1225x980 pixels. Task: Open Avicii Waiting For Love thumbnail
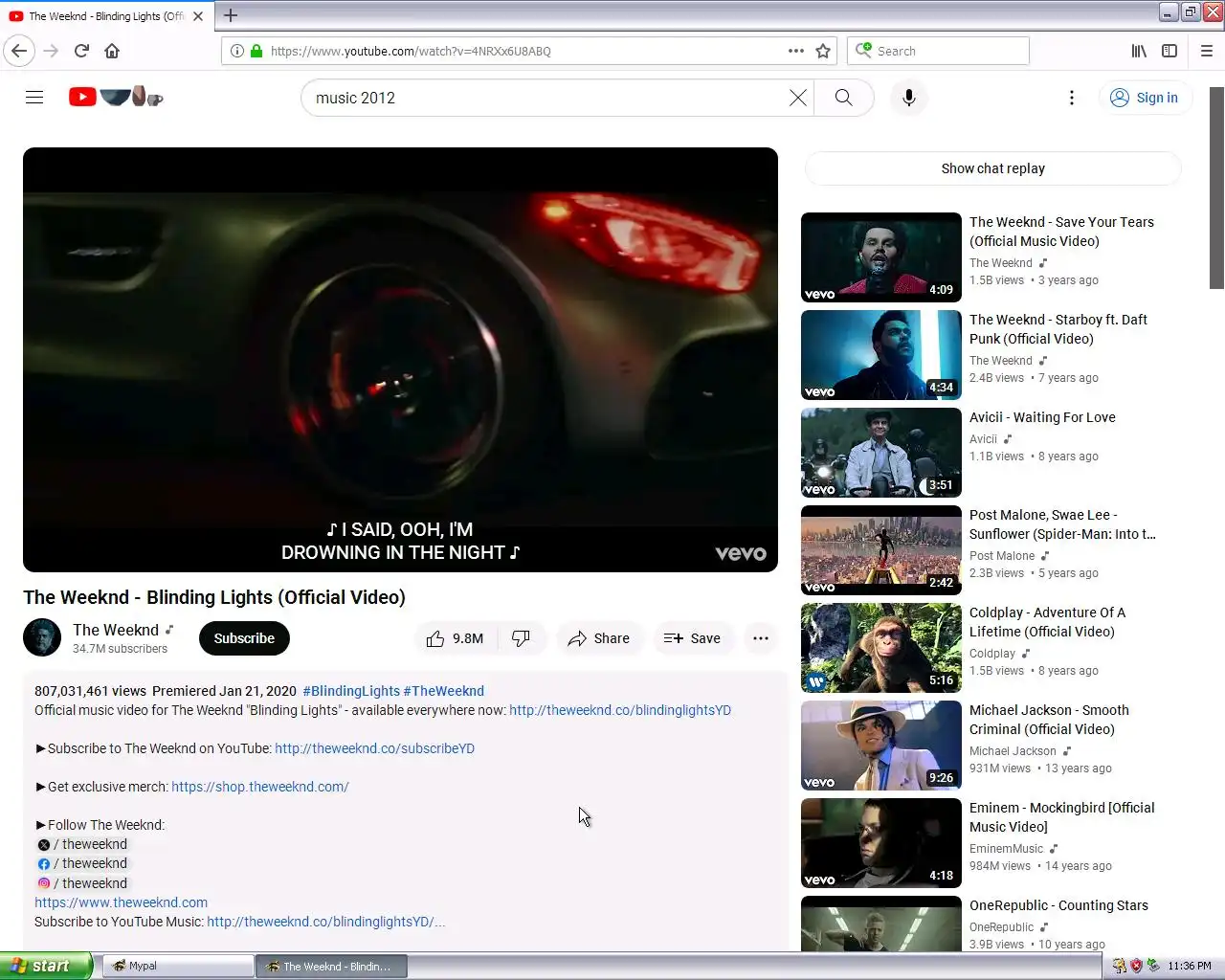[x=881, y=453]
